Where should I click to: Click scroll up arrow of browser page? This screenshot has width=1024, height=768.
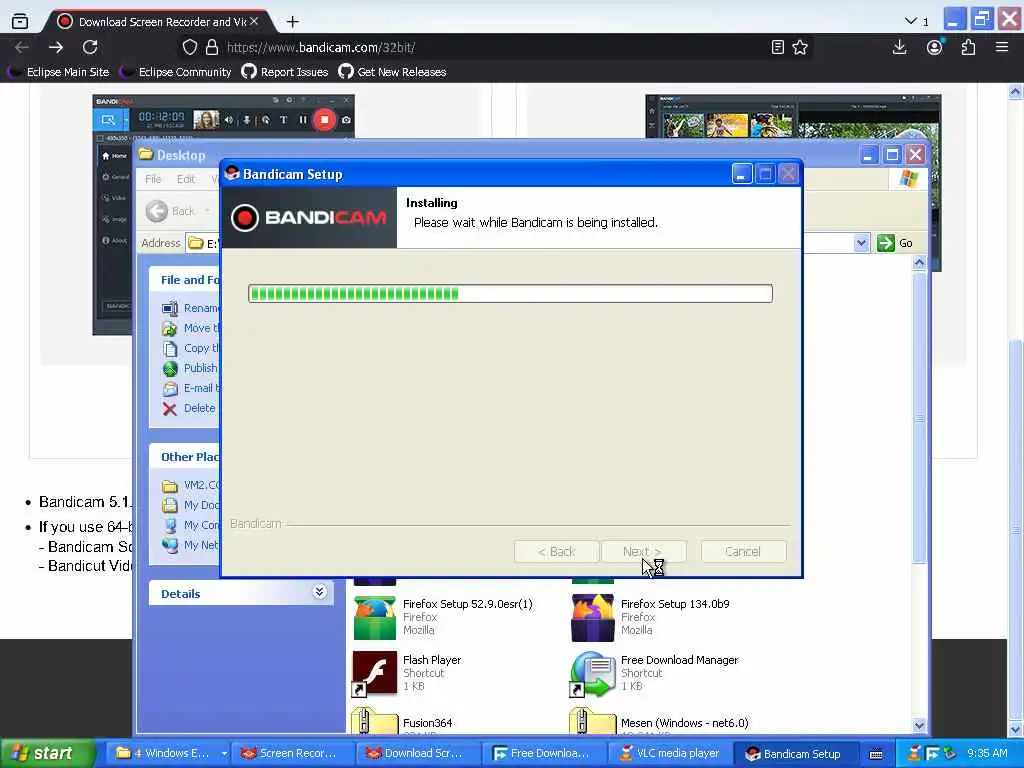click(1015, 91)
